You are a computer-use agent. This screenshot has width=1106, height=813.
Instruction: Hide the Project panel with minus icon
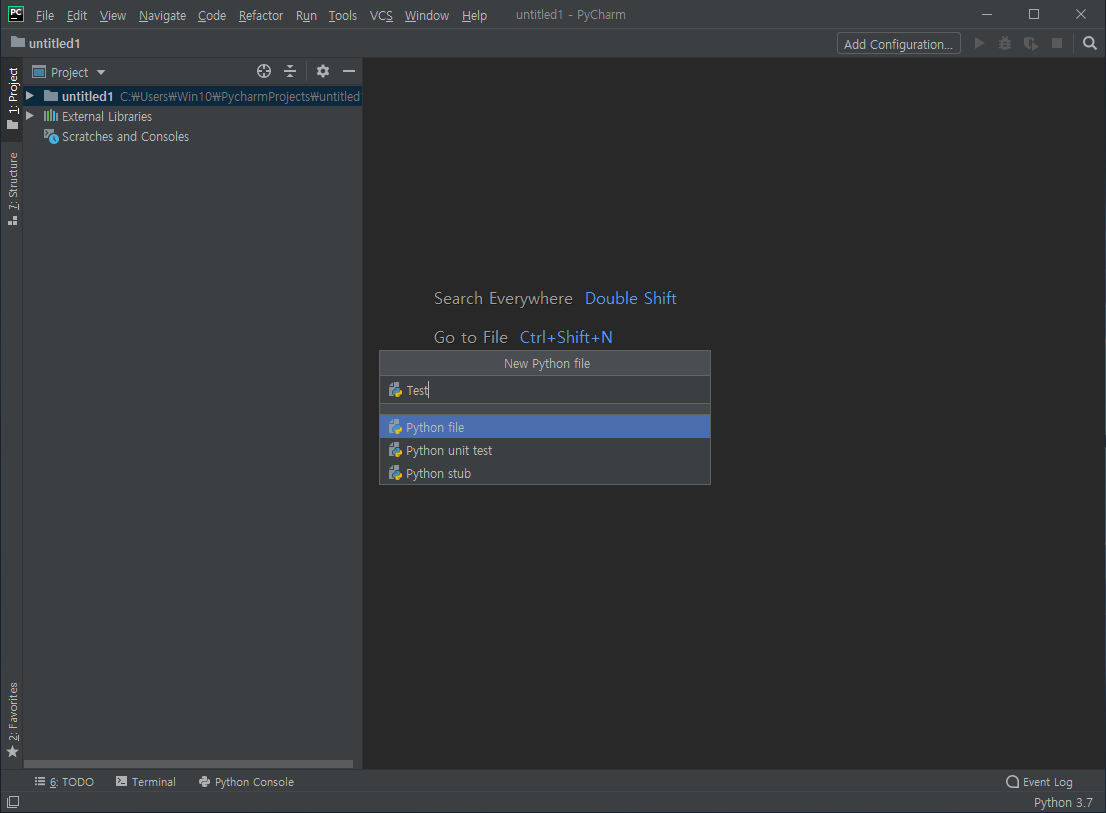coord(348,71)
